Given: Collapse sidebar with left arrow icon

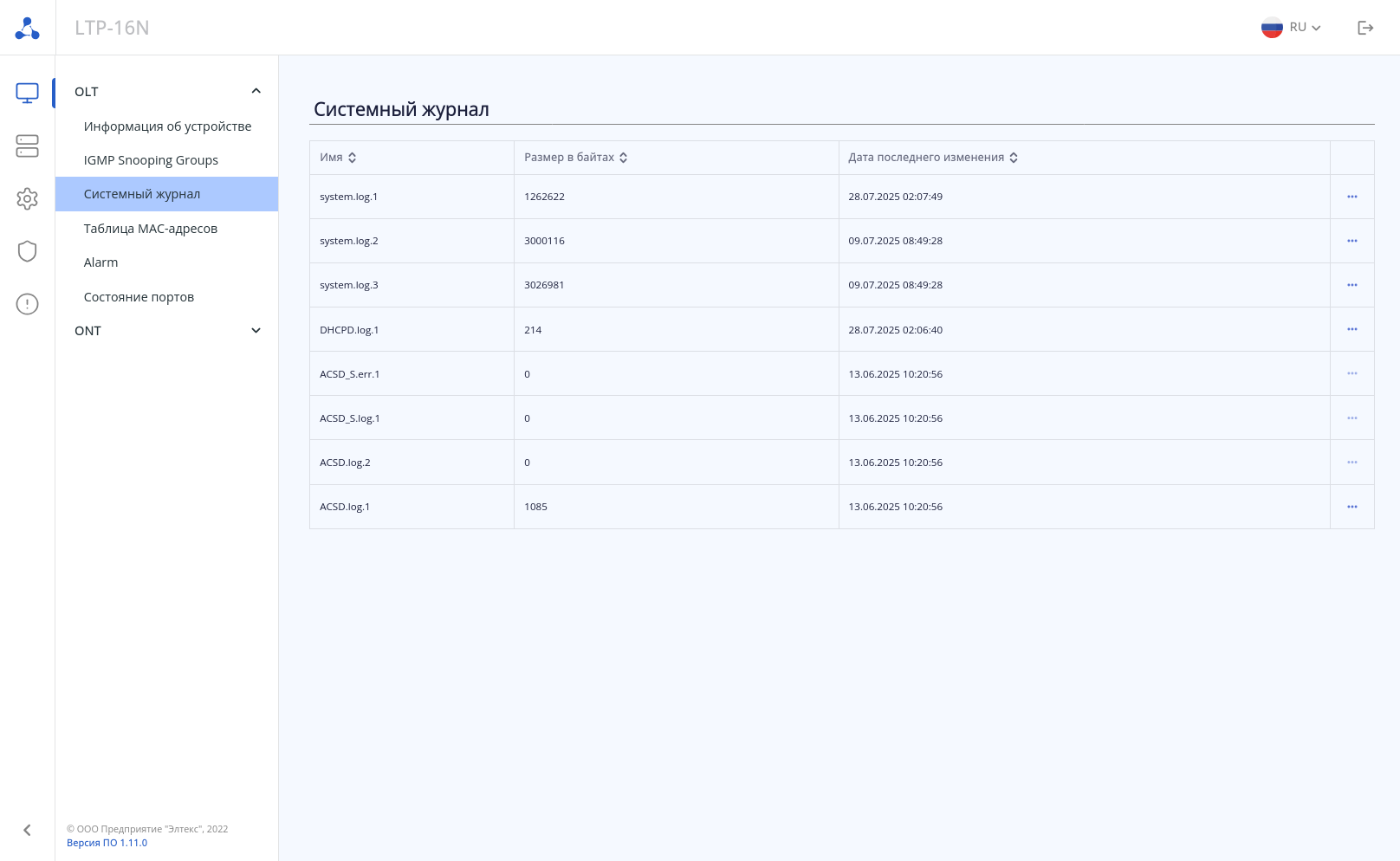Looking at the screenshot, I should click(27, 830).
